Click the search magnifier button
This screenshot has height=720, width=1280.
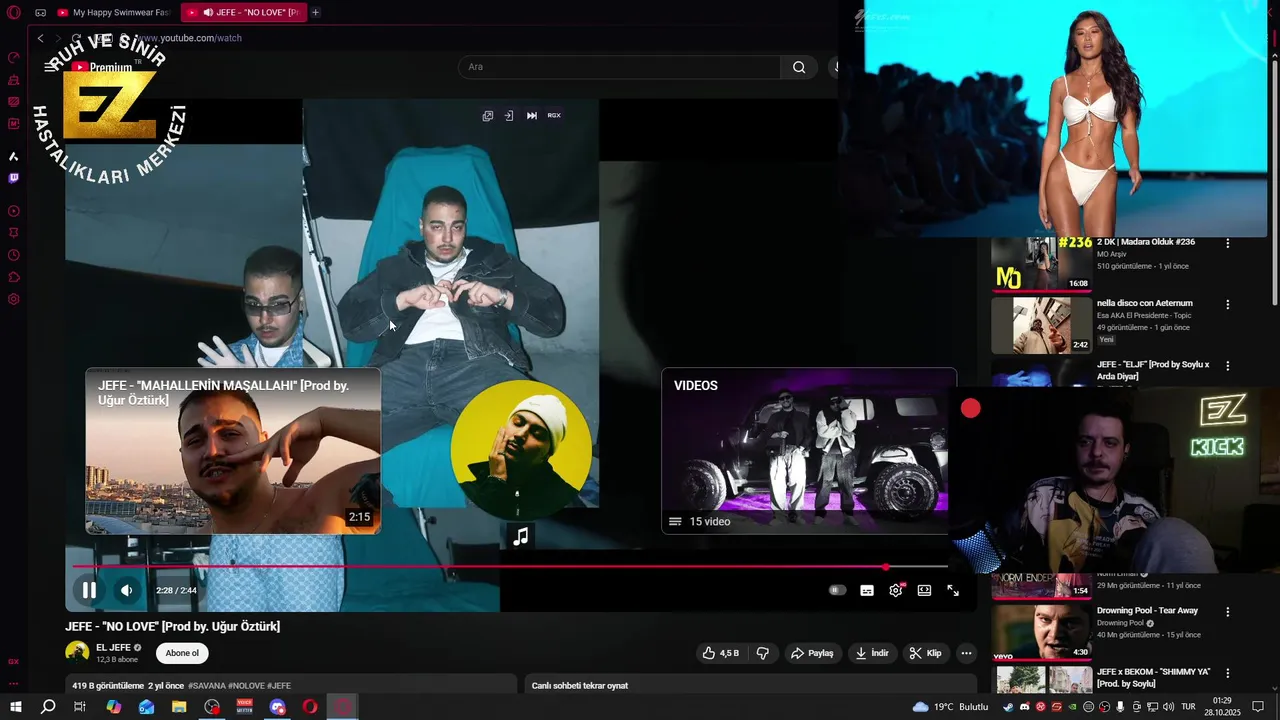point(799,67)
